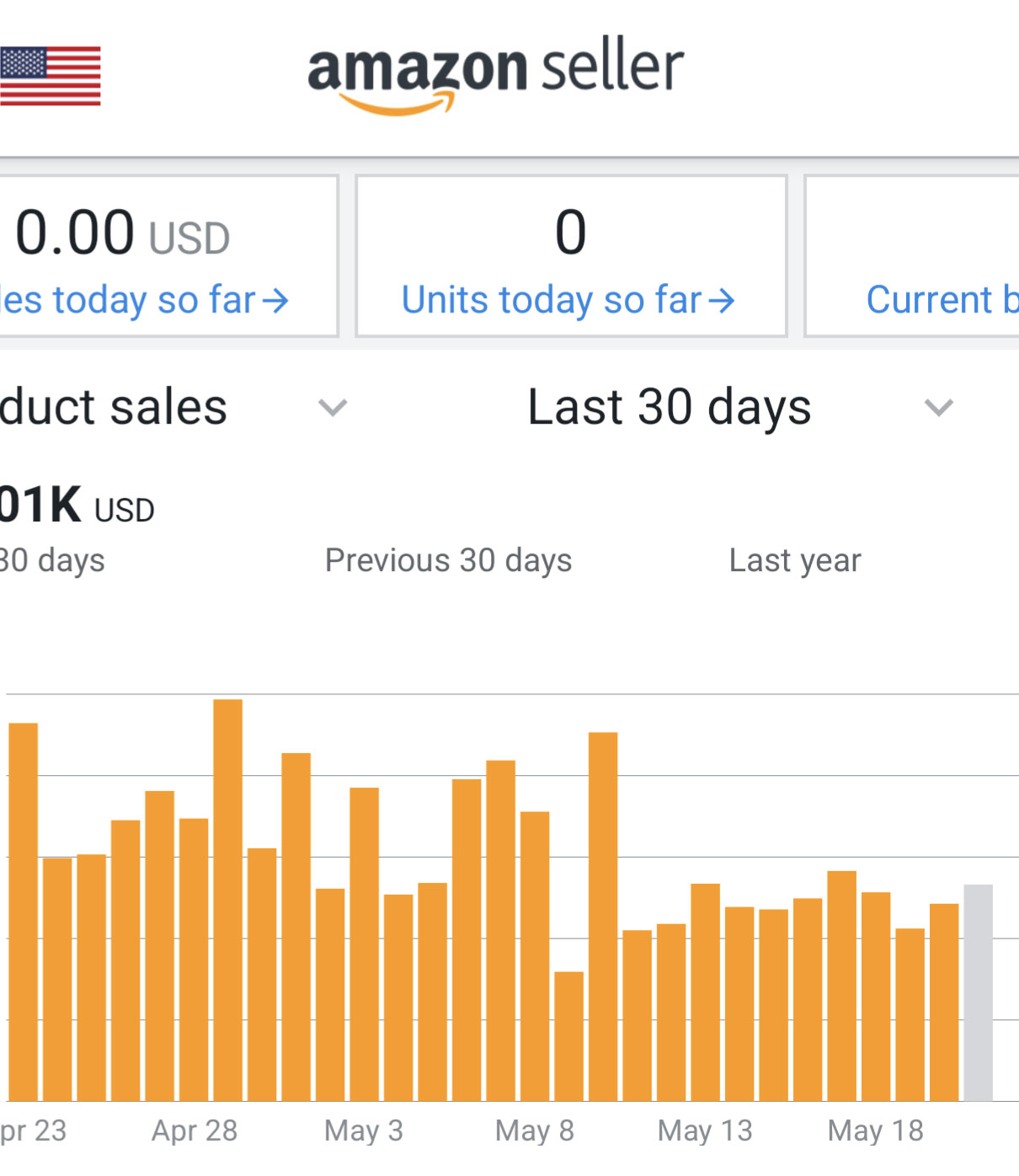Toggle the current 30 days series
This screenshot has width=1019, height=1176.
coord(52,561)
